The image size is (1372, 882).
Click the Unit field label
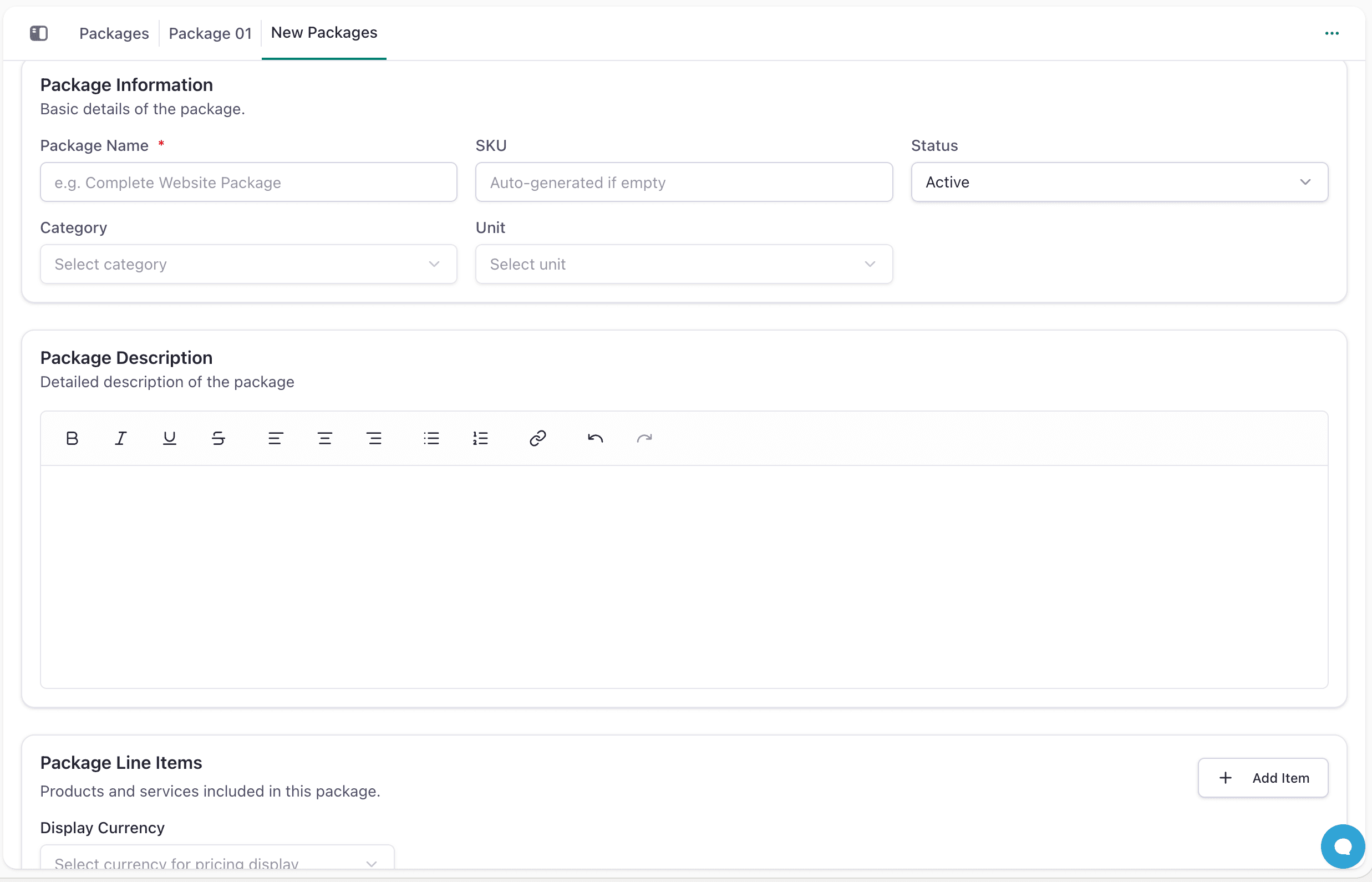(490, 228)
